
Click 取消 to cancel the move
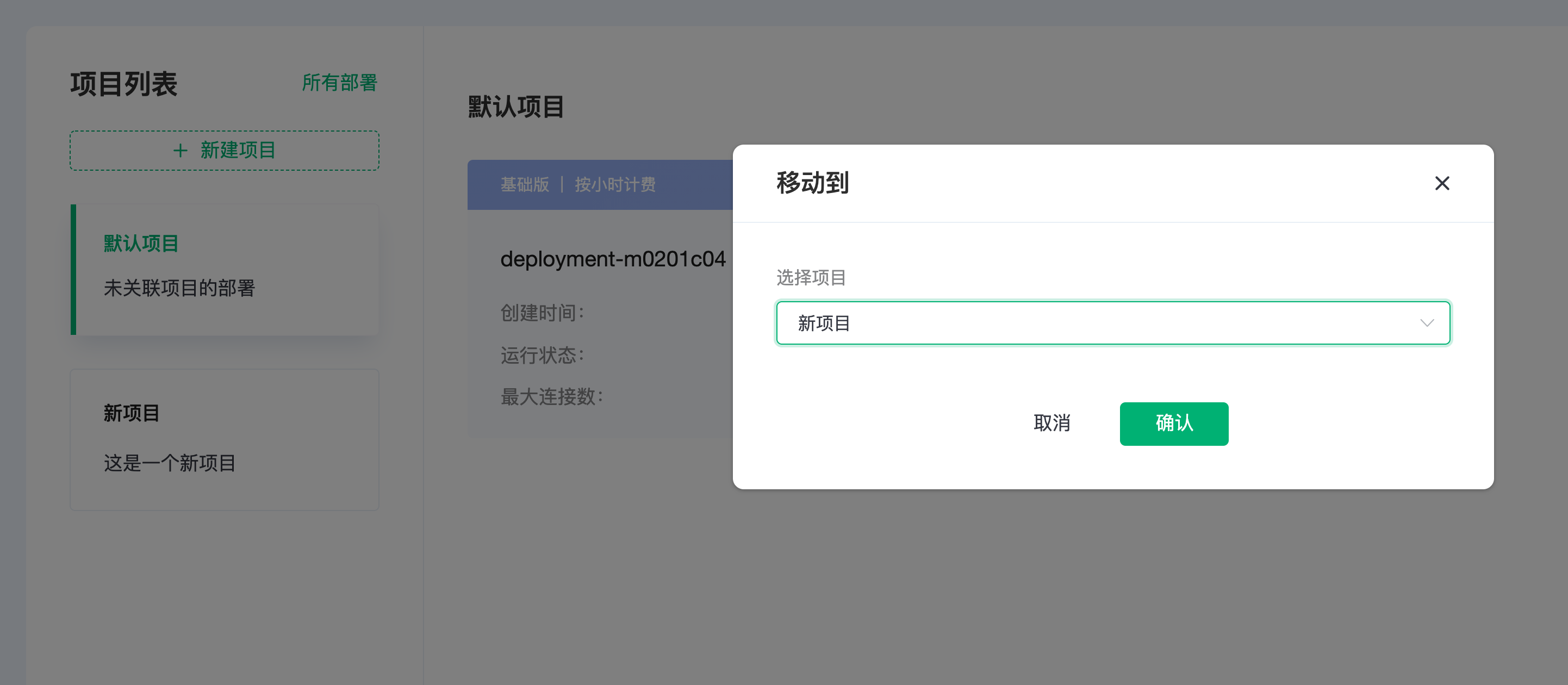point(1051,423)
